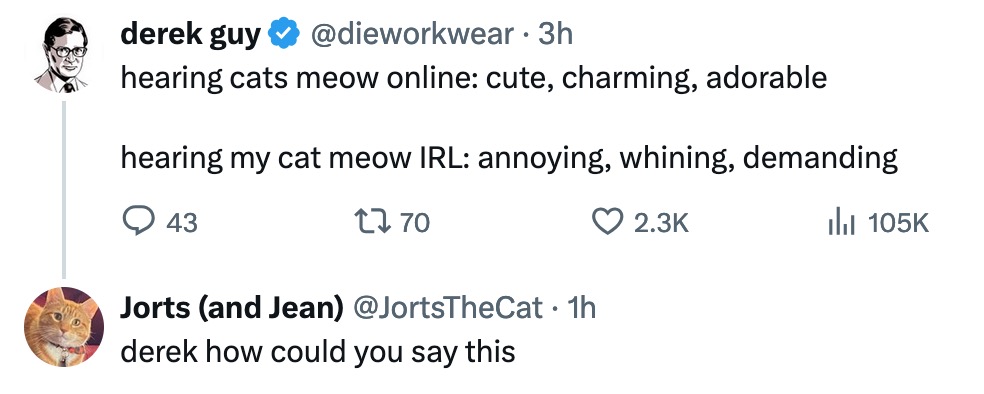Screen dimensions: 984x394
Task: Click the 43 replies count
Action: 182,223
